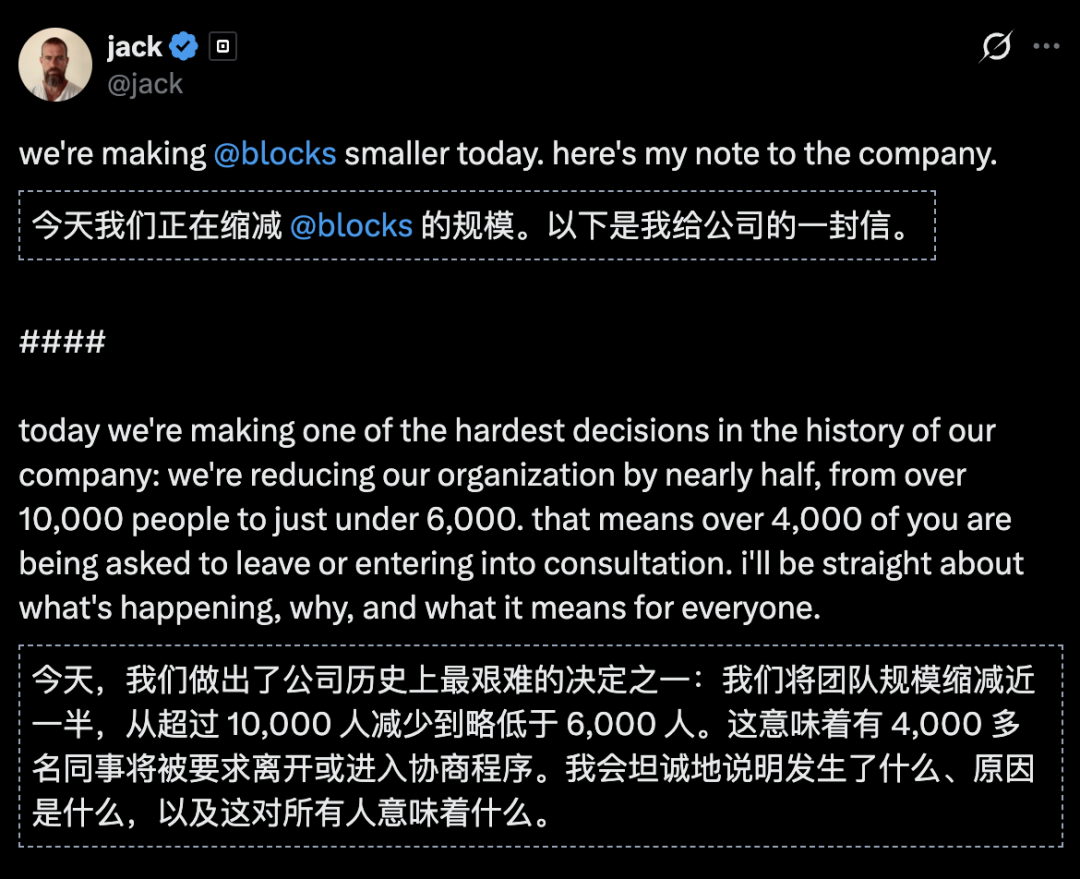Open @blocks mention in the English post text
The width and height of the screenshot is (1080, 879).
(x=274, y=155)
